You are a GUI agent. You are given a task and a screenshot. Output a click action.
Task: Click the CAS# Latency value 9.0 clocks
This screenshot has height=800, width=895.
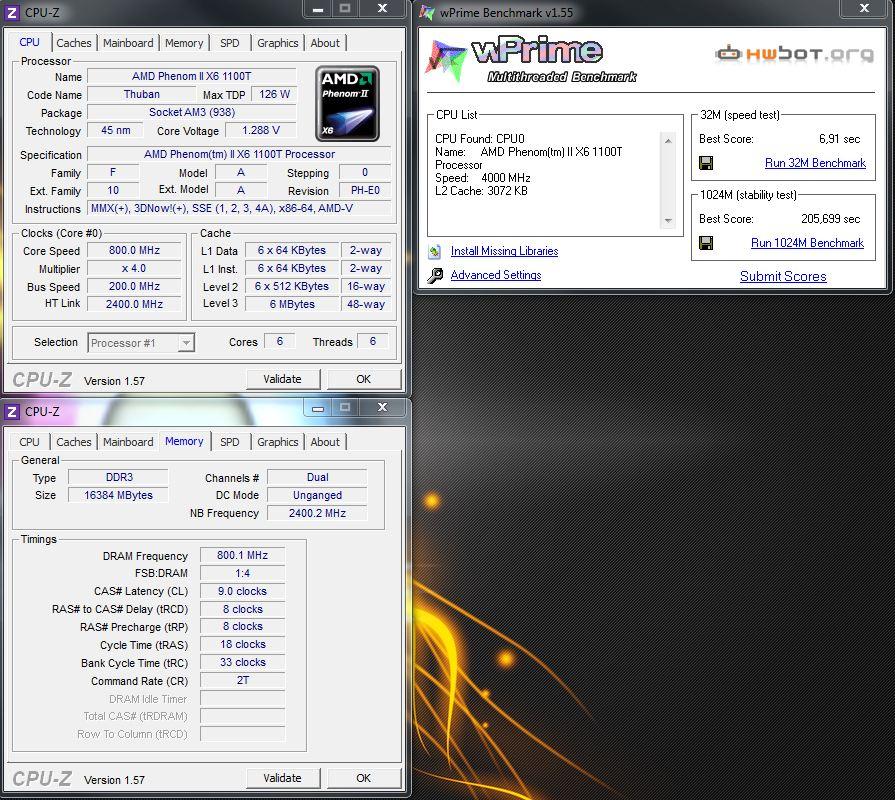click(243, 591)
